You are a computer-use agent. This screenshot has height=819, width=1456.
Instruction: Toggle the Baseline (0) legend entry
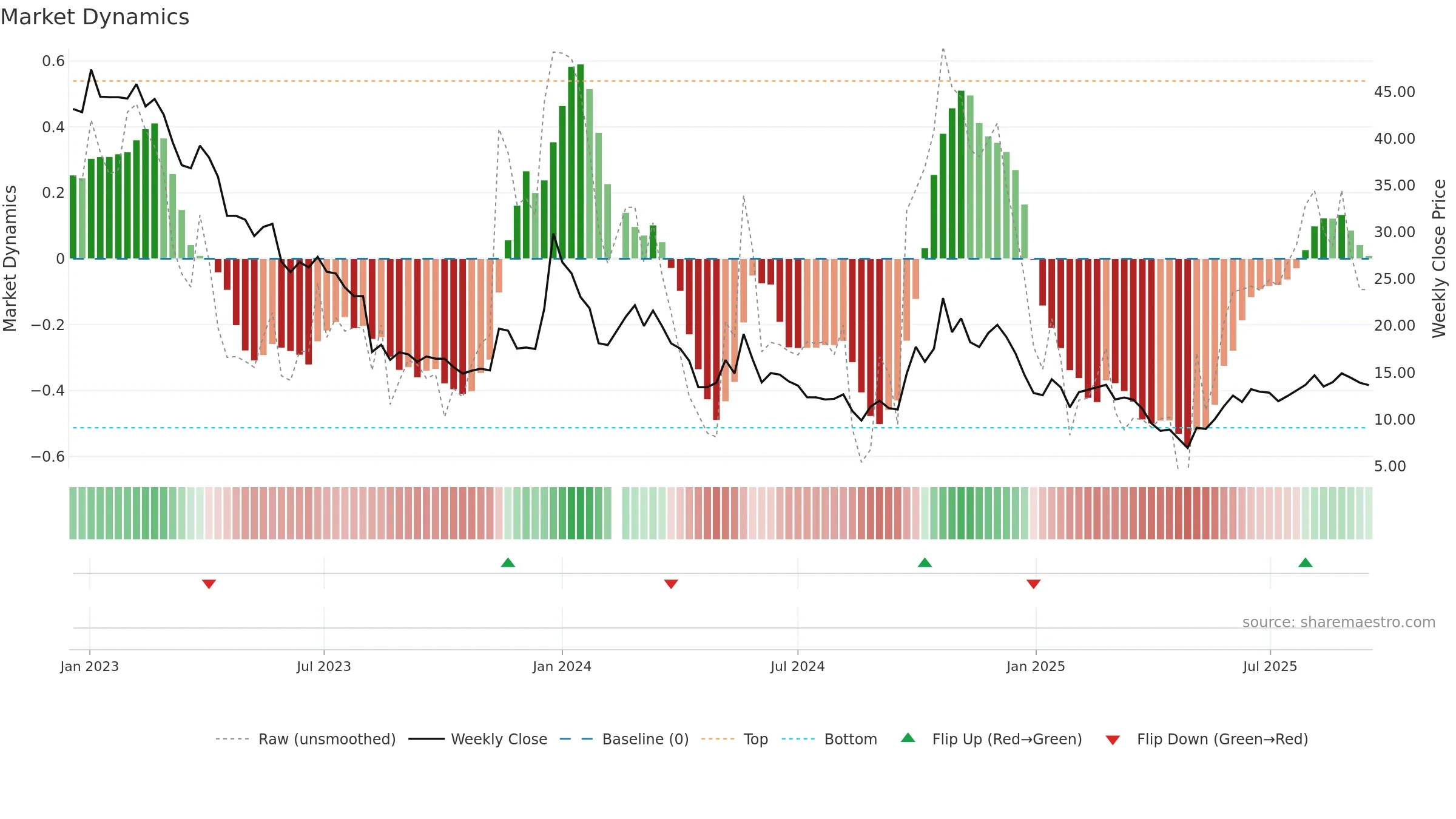click(x=624, y=739)
